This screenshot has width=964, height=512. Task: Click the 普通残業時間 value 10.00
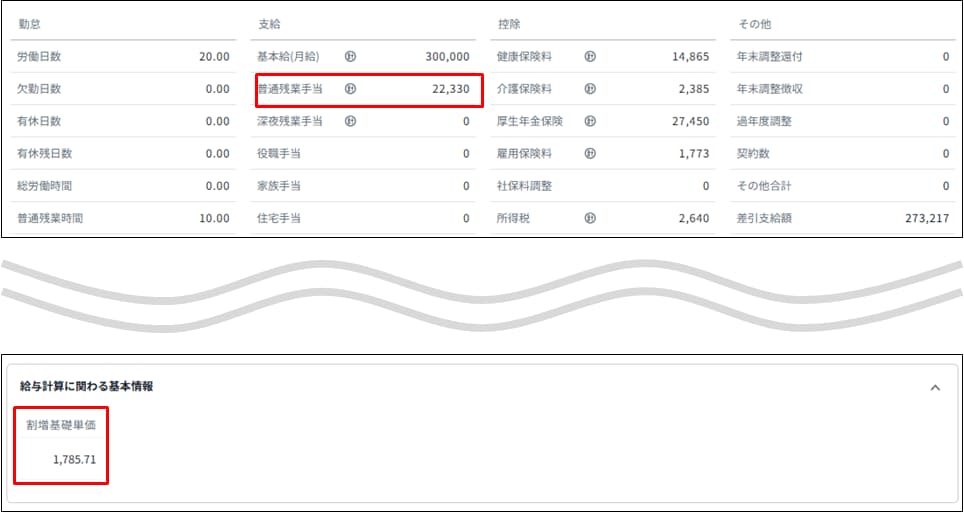[x=214, y=217]
